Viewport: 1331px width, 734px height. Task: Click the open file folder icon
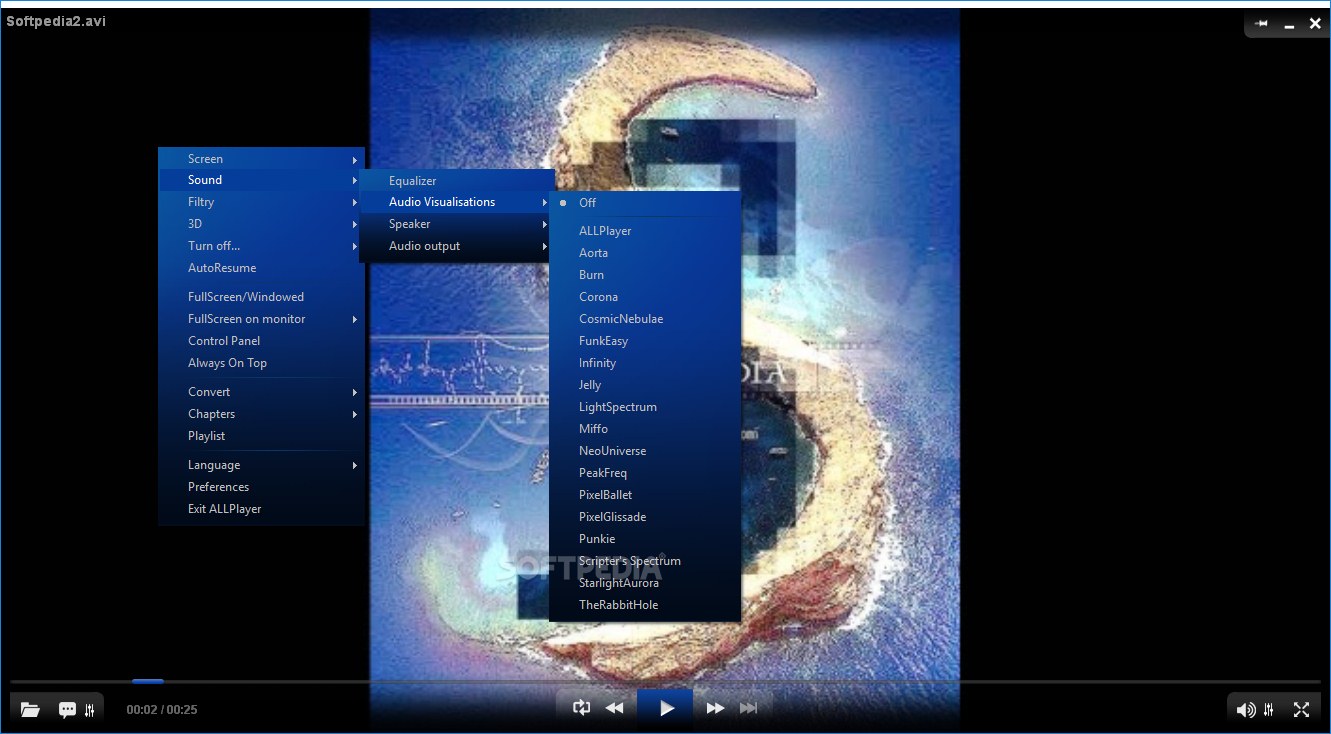30,710
